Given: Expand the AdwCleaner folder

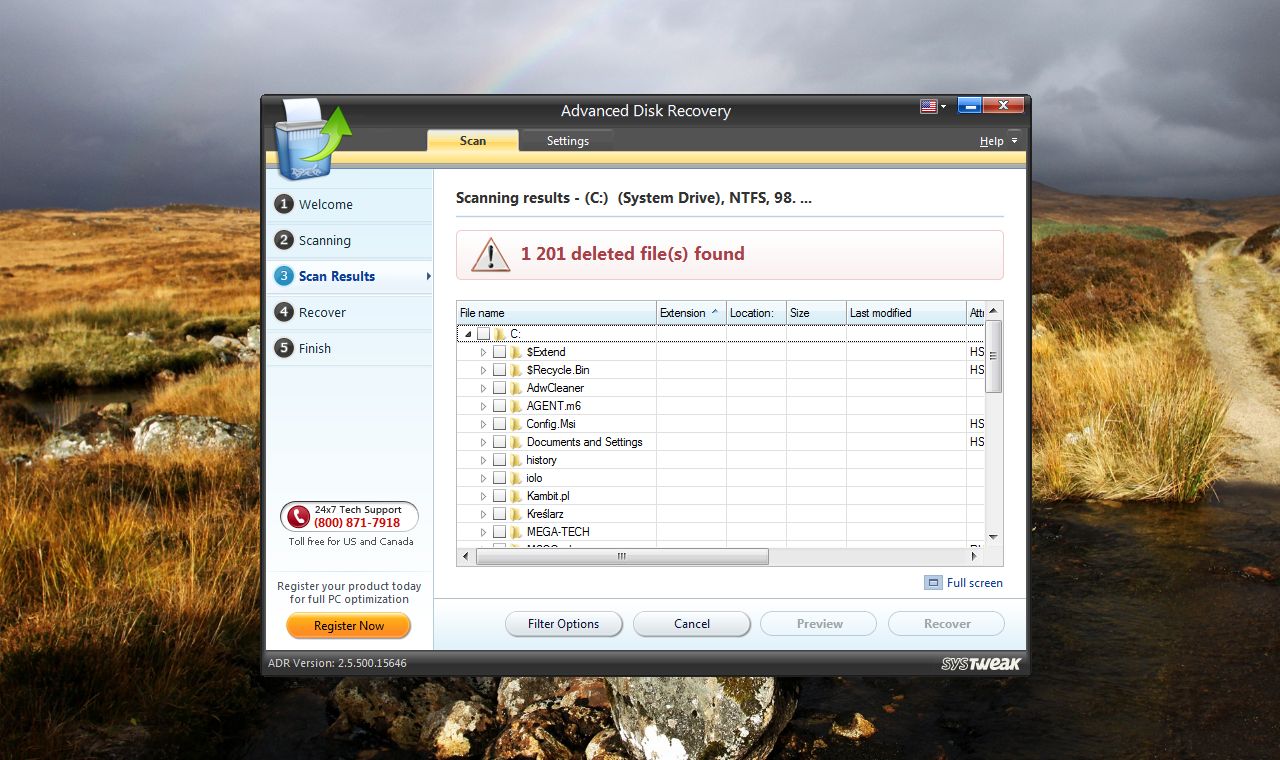Looking at the screenshot, I should click(483, 388).
